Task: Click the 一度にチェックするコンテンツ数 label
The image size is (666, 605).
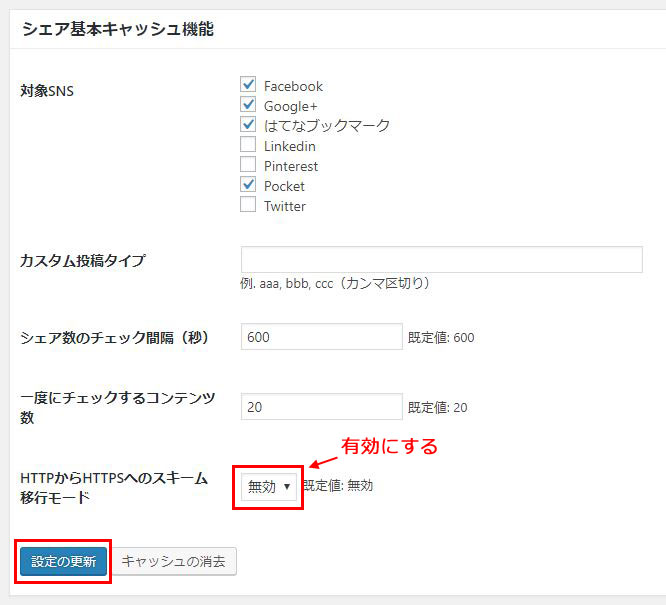Action: tap(118, 408)
